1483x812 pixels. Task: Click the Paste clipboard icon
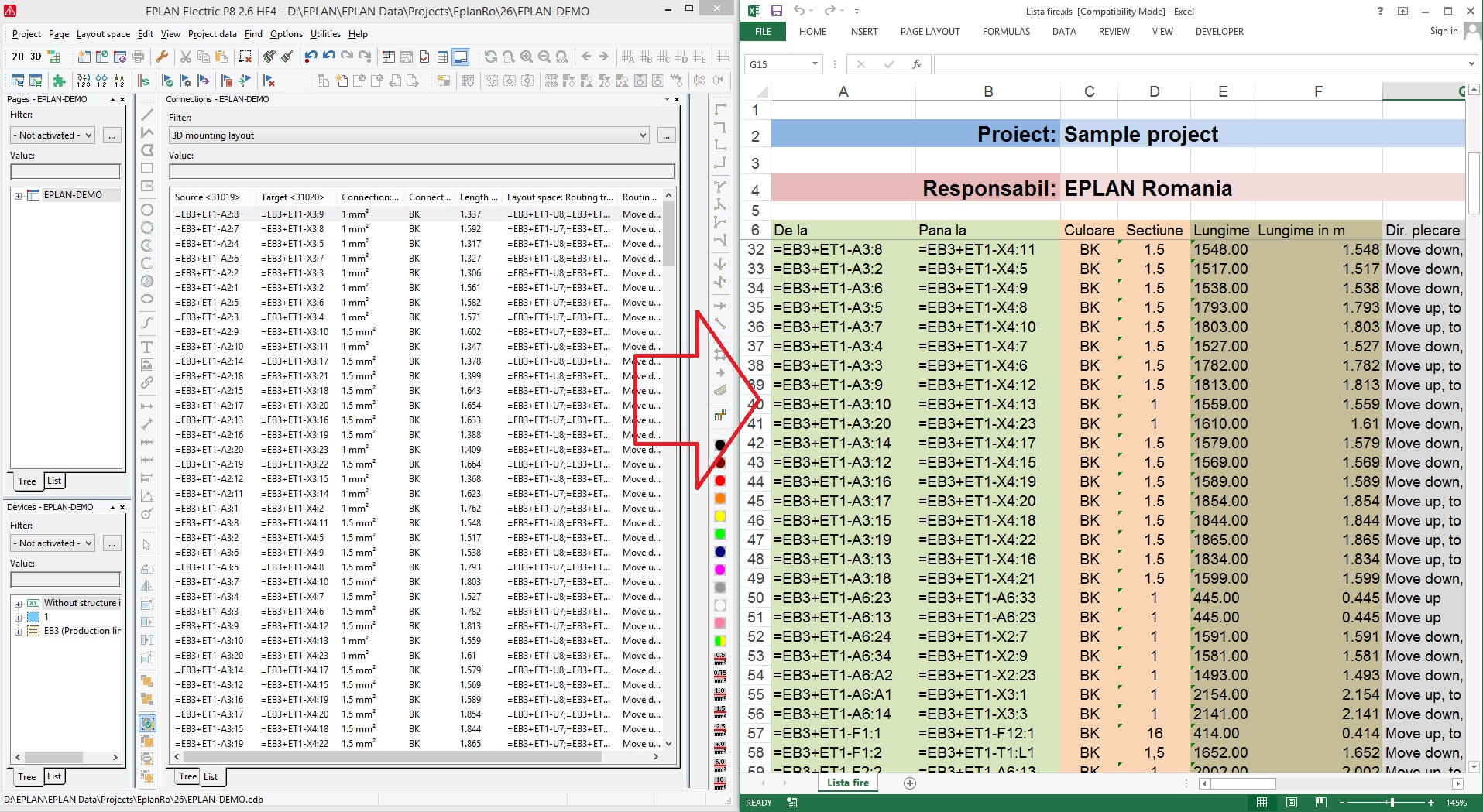click(x=221, y=57)
